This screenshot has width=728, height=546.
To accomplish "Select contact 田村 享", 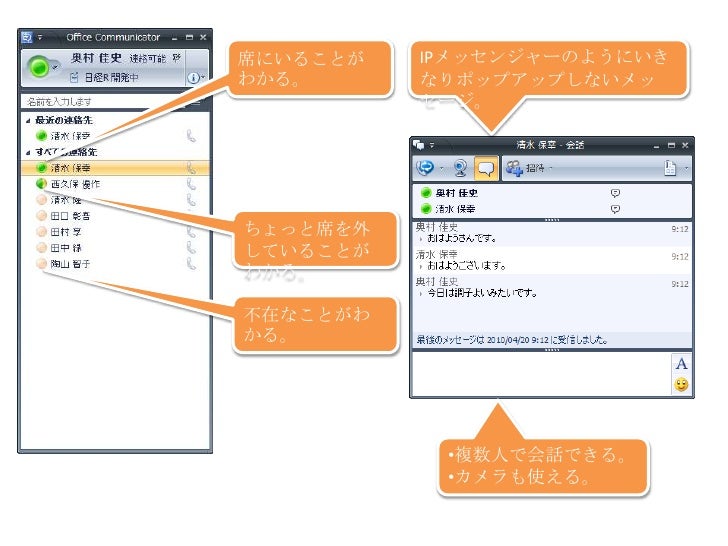I will (65, 232).
